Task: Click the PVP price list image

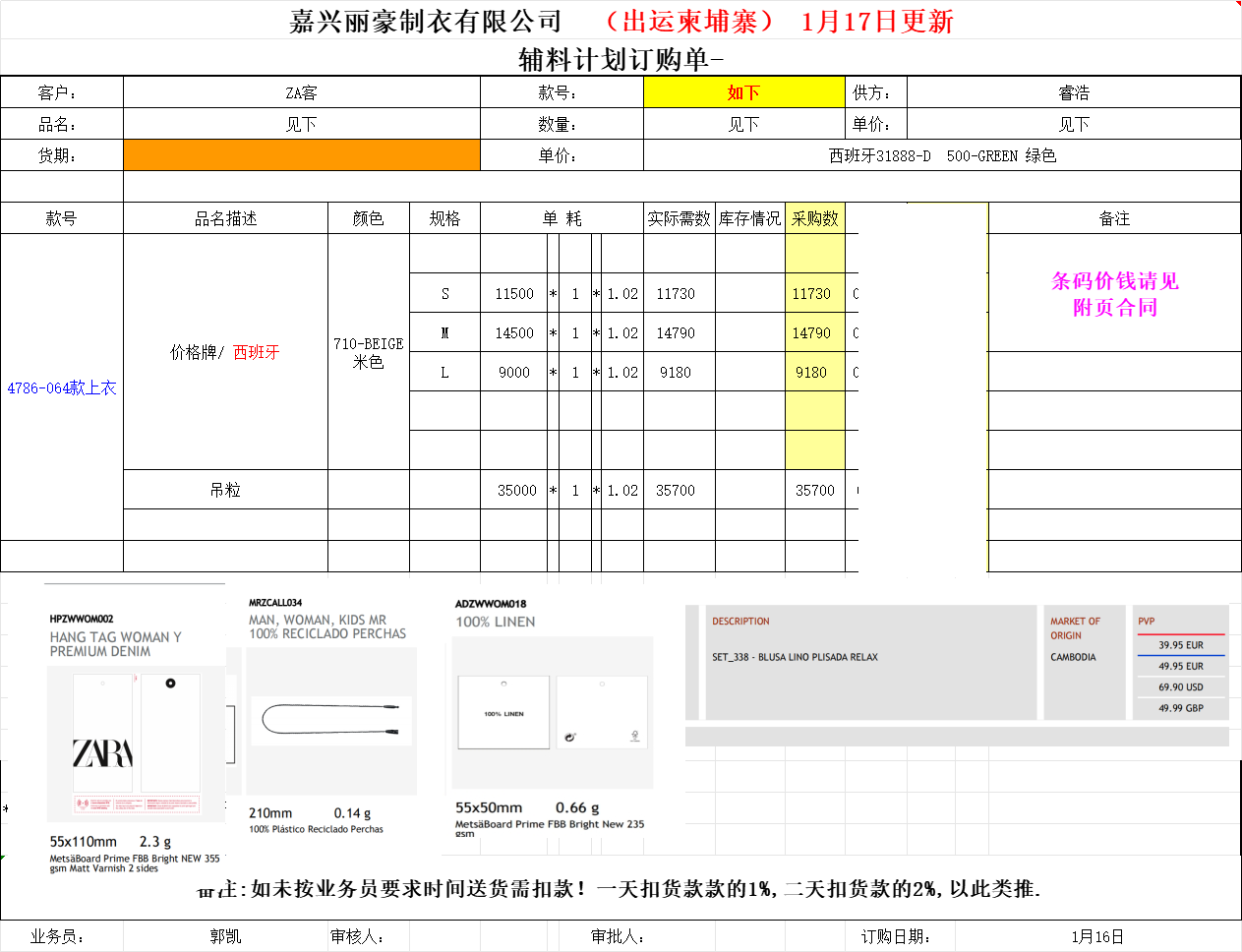Action: click(x=1180, y=664)
